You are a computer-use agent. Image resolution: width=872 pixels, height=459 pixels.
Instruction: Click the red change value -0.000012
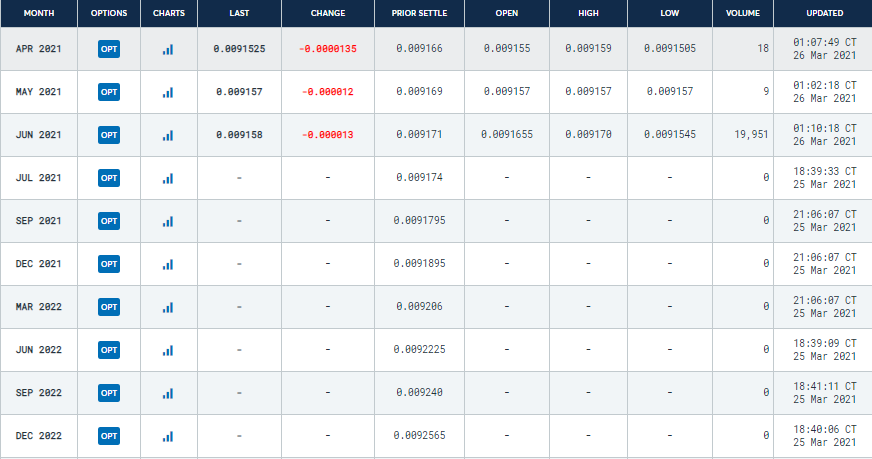[328, 92]
